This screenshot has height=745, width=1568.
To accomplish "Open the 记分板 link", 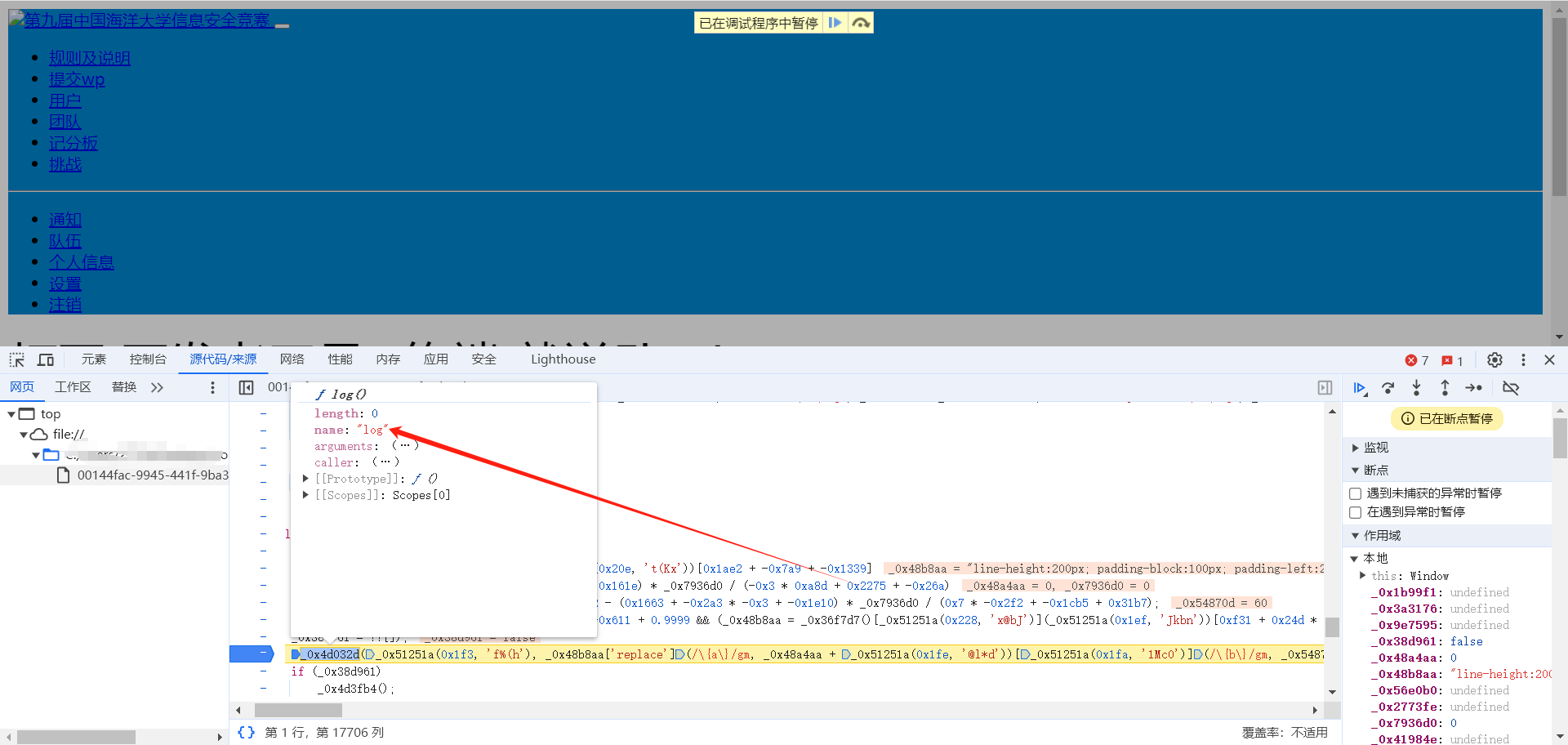I will 73,143.
